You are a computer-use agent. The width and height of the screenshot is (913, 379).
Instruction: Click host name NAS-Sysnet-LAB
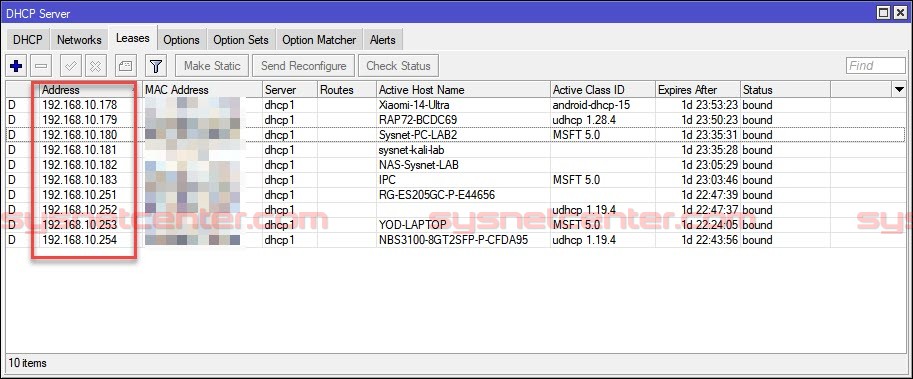pyautogui.click(x=419, y=165)
